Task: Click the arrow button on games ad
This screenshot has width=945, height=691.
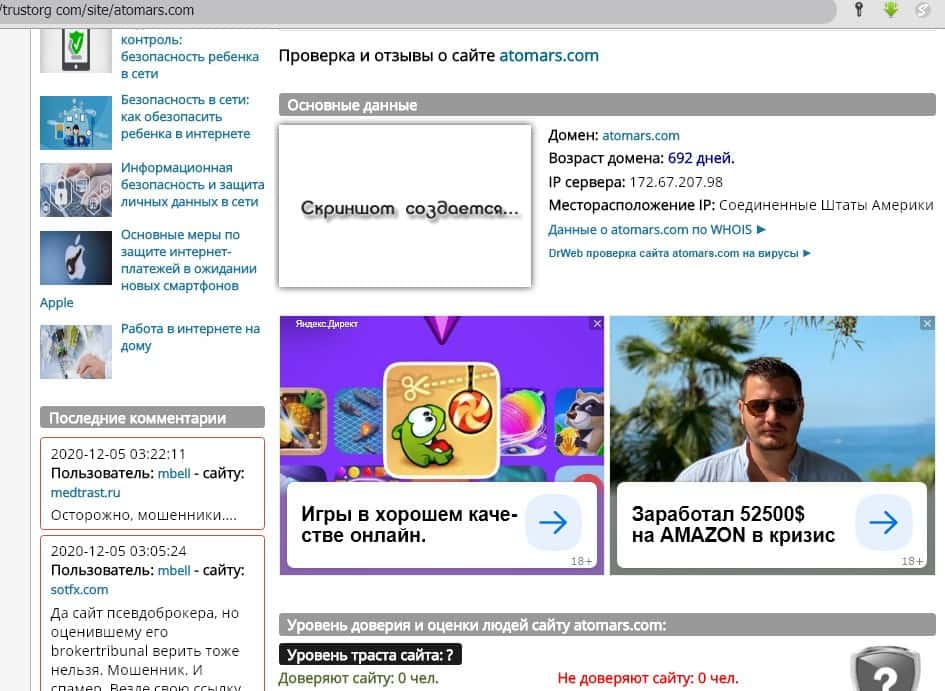Action: click(553, 522)
